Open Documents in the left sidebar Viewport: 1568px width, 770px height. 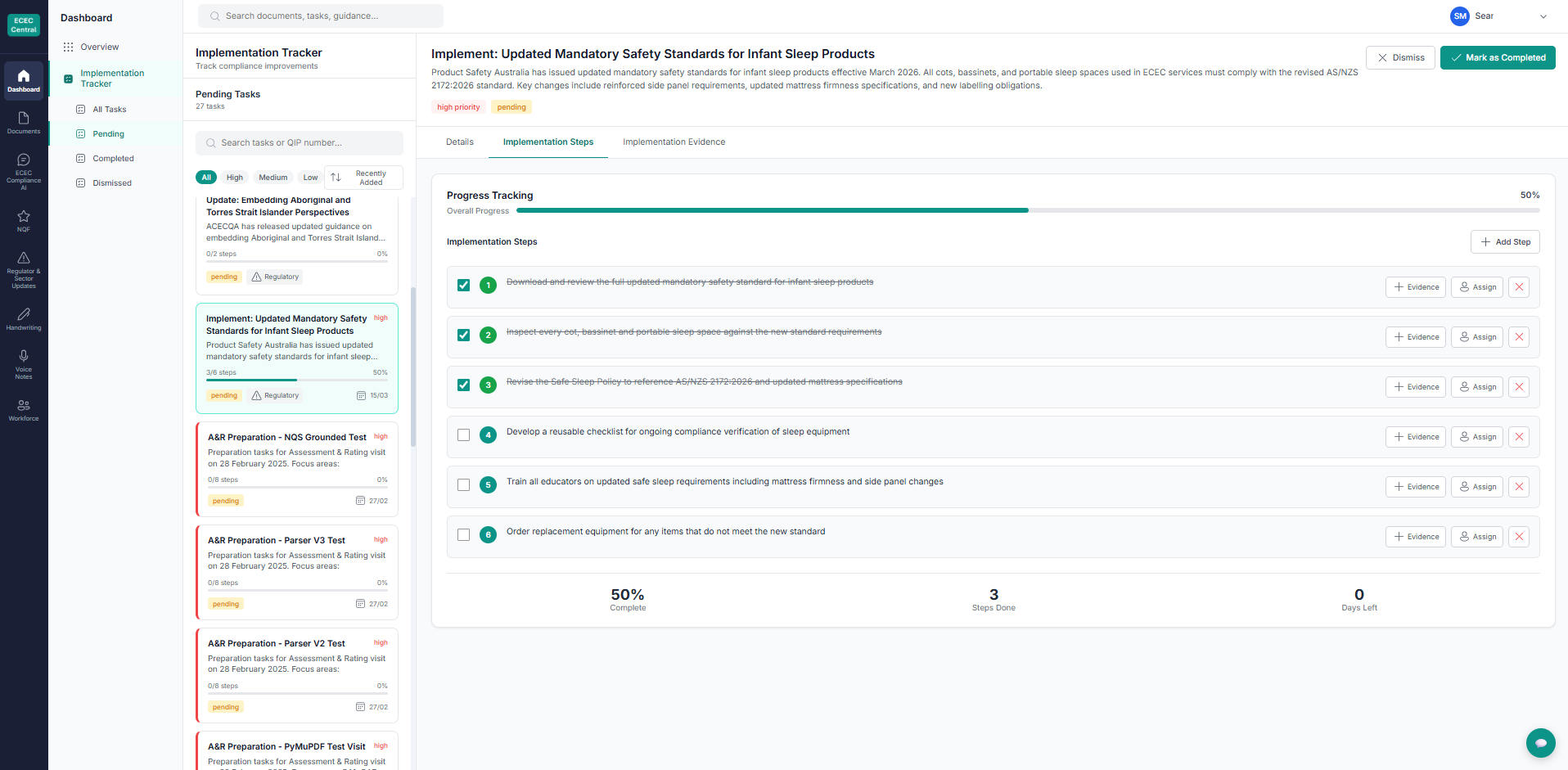[24, 123]
